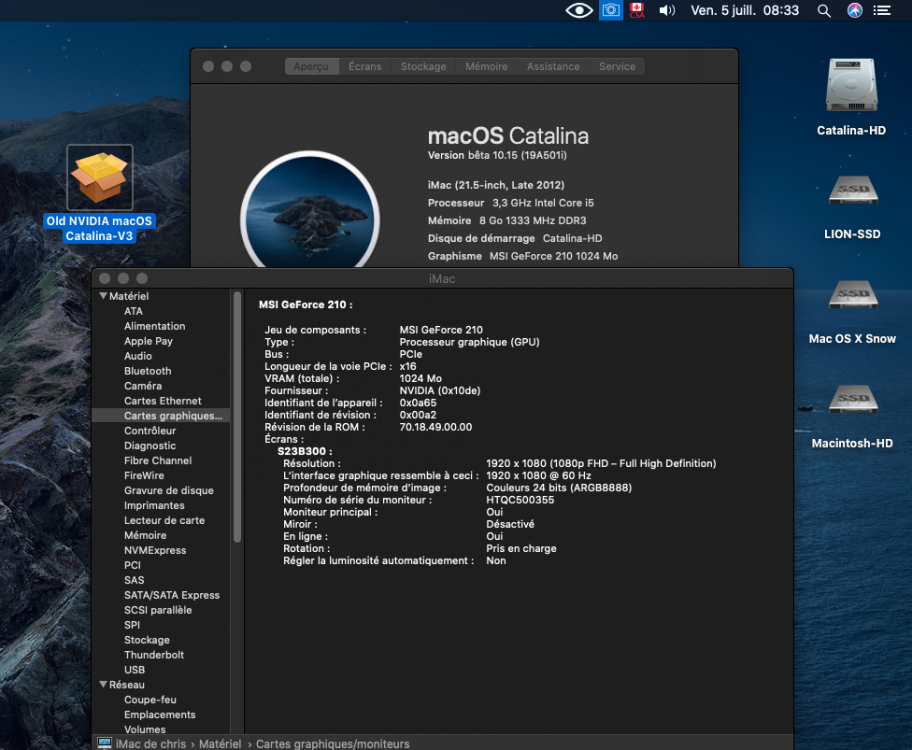Select SAS in the sidebar
912x750 pixels.
[x=134, y=580]
